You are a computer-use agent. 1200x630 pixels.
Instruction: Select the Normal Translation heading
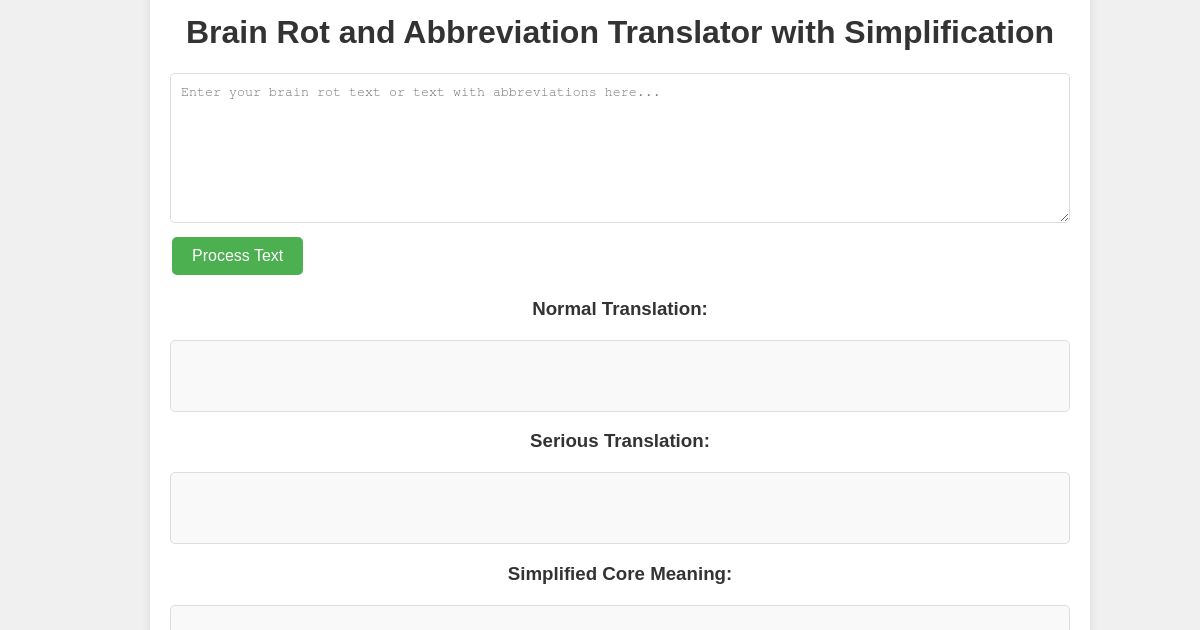(620, 309)
